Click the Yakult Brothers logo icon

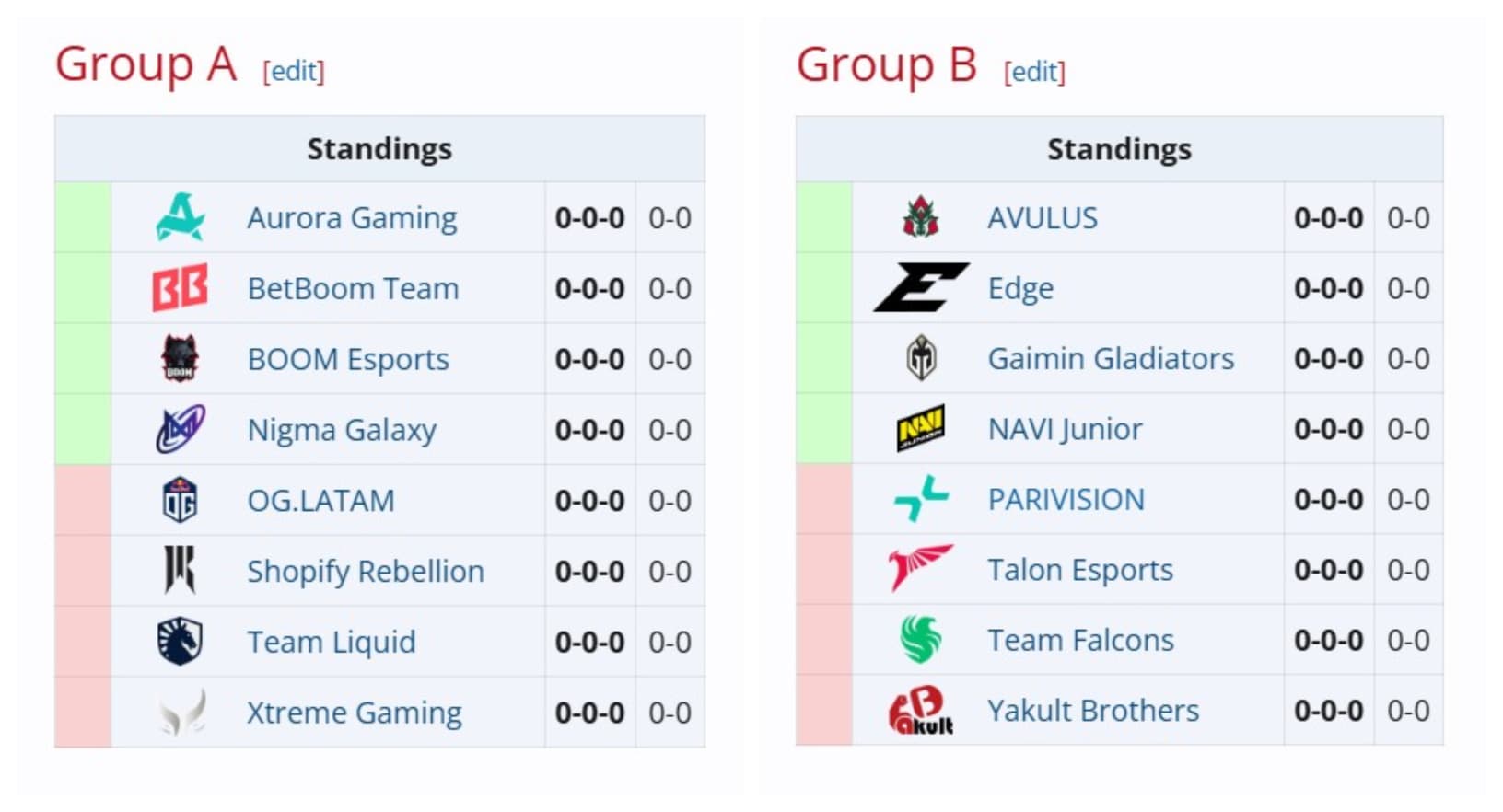919,711
